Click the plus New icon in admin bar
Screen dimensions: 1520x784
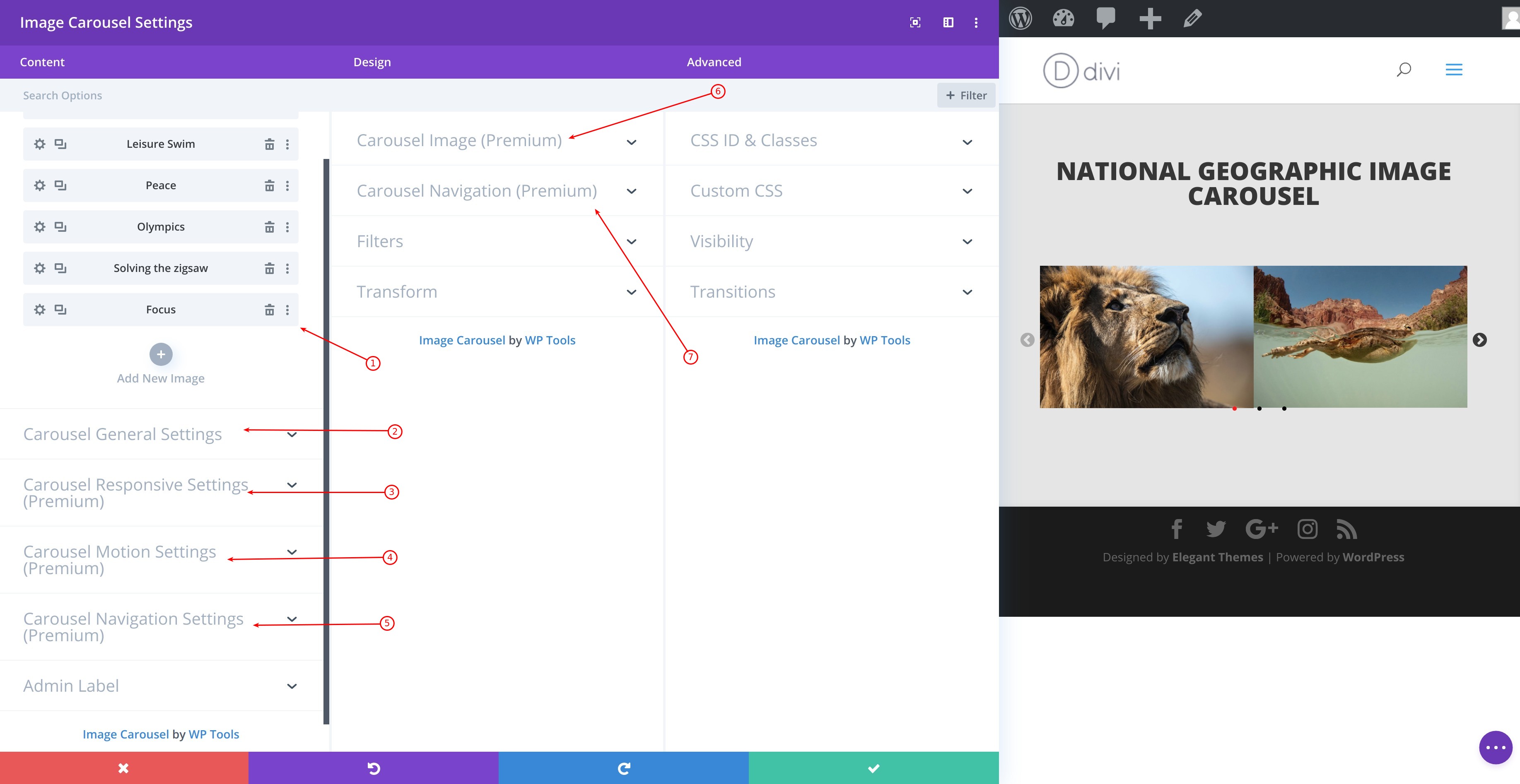(x=1150, y=18)
